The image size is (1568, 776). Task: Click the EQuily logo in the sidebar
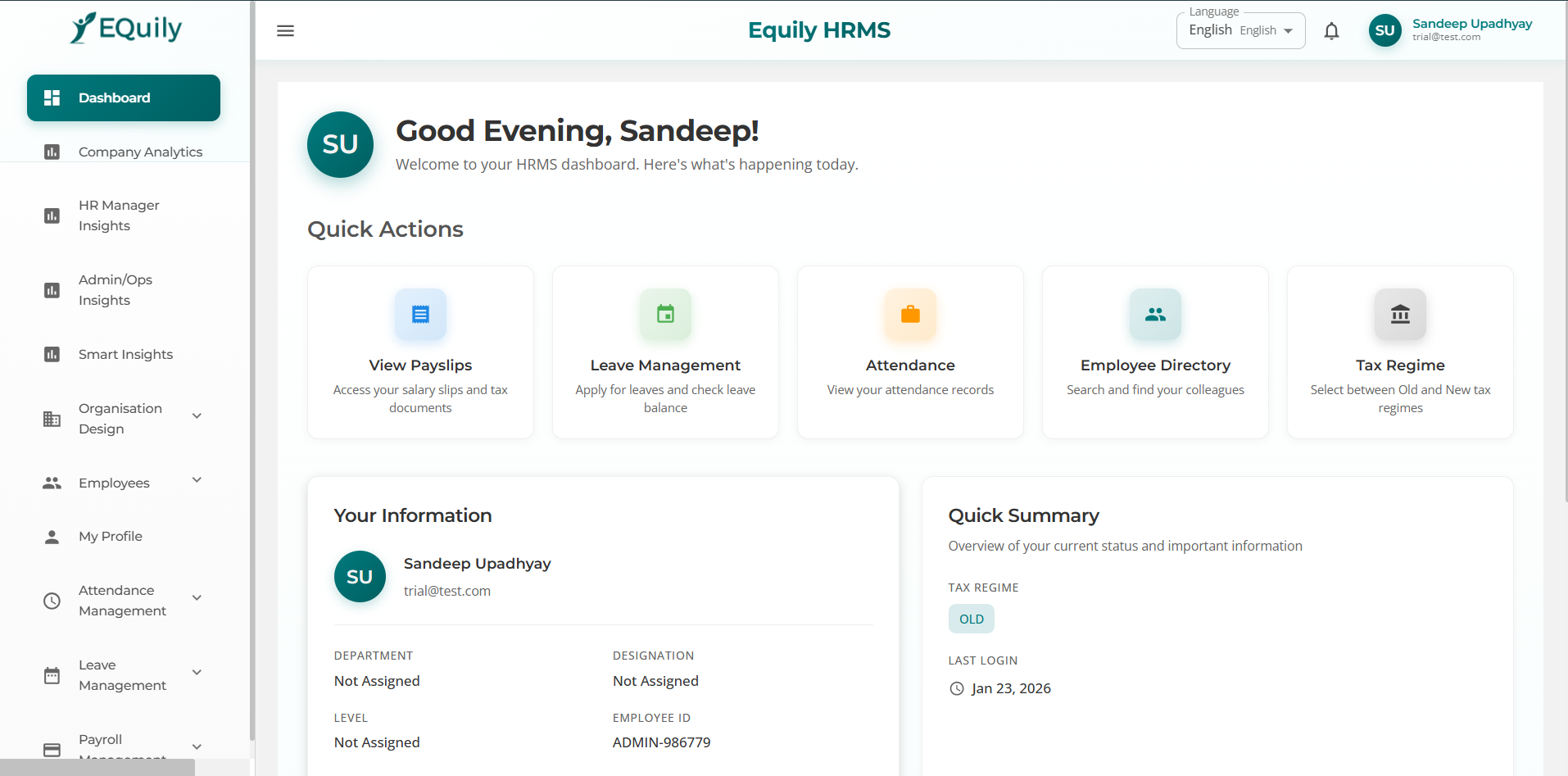pos(125,27)
